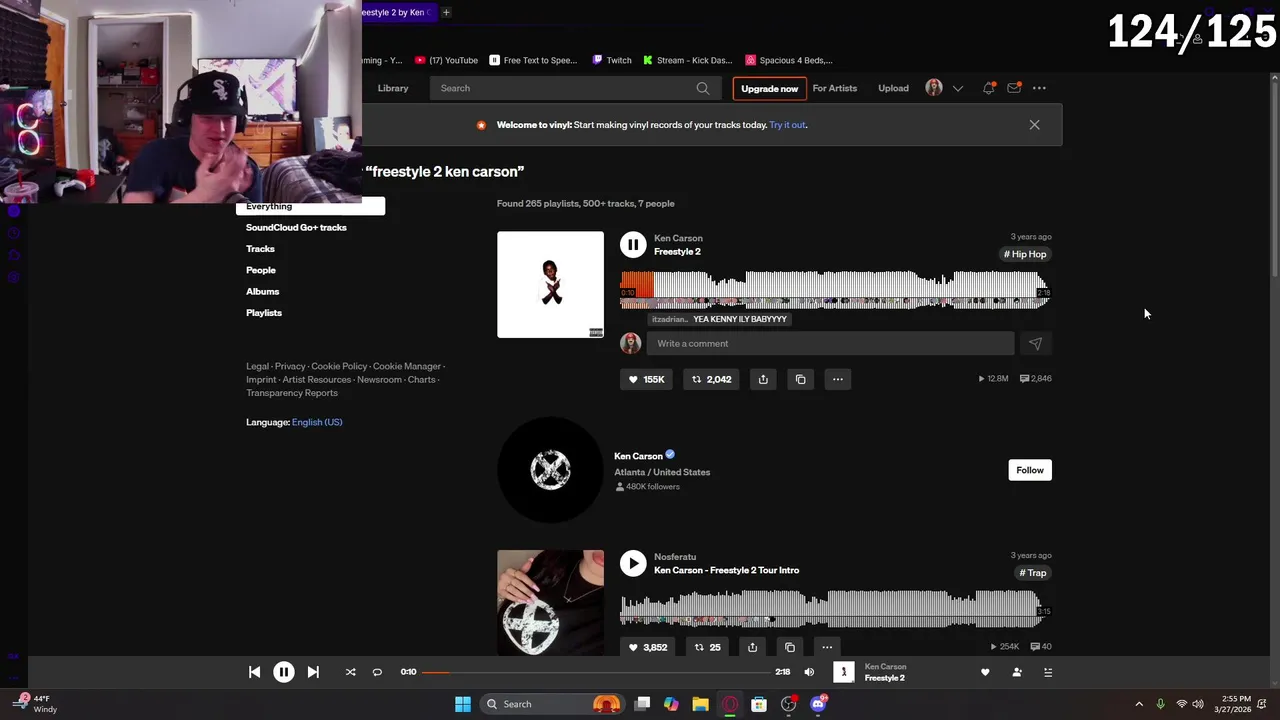Open more options for Tour Intro track
This screenshot has height=720, width=1280.
tap(827, 647)
